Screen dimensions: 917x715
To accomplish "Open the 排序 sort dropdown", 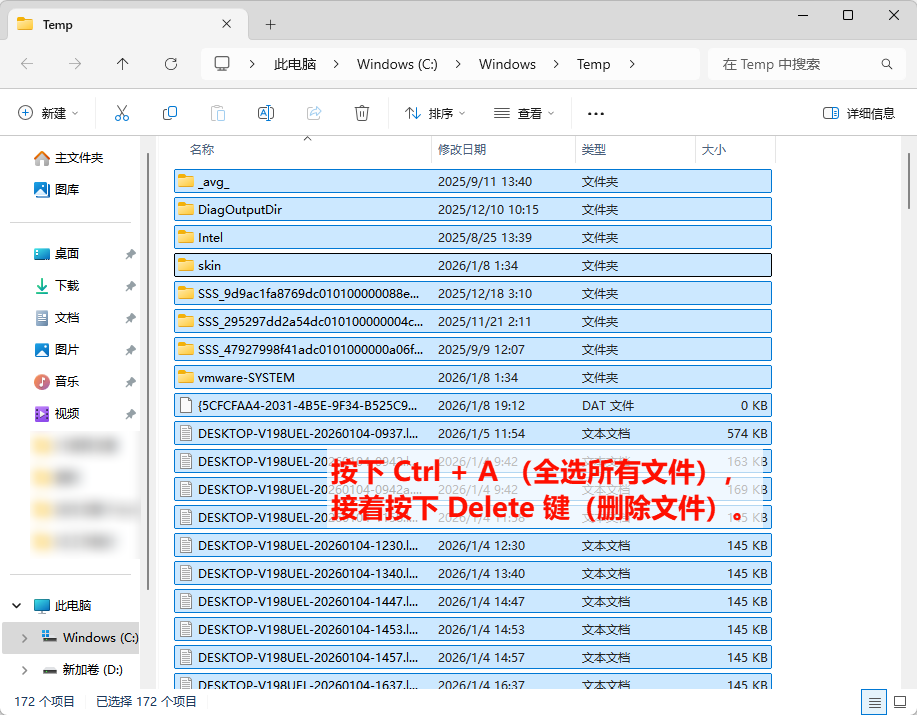I will click(x=437, y=113).
